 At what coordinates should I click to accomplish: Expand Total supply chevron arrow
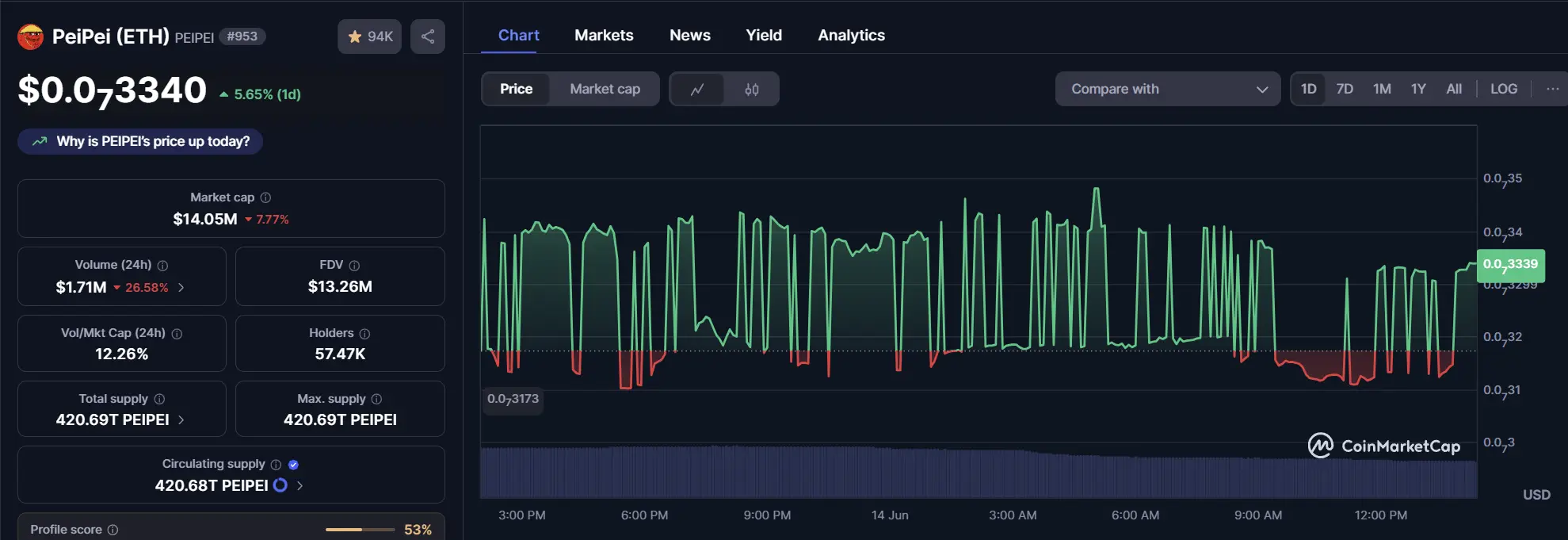(x=181, y=419)
